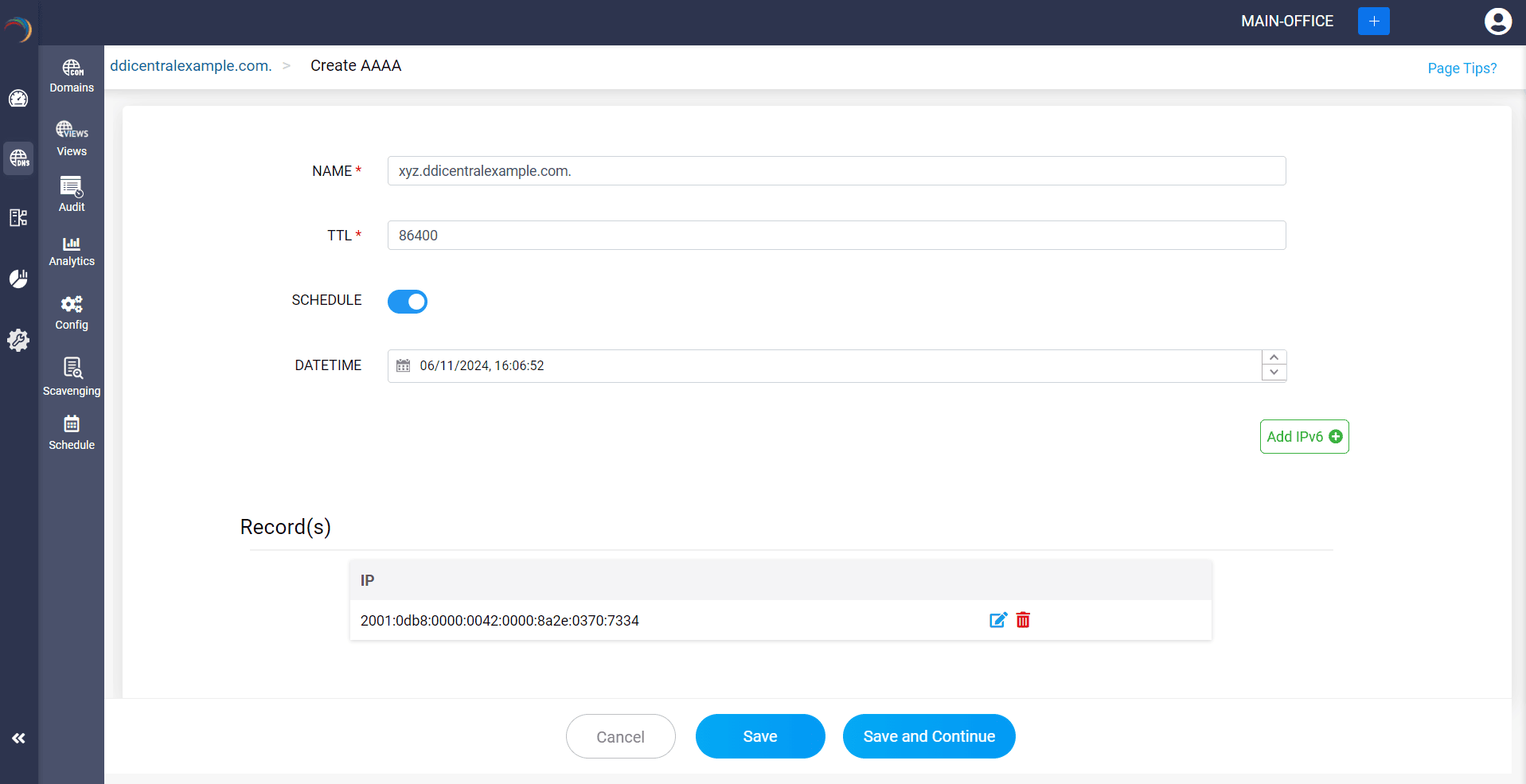Screen dimensions: 1526x784
Task: Click the blue plus button in header
Action: pos(1374,21)
